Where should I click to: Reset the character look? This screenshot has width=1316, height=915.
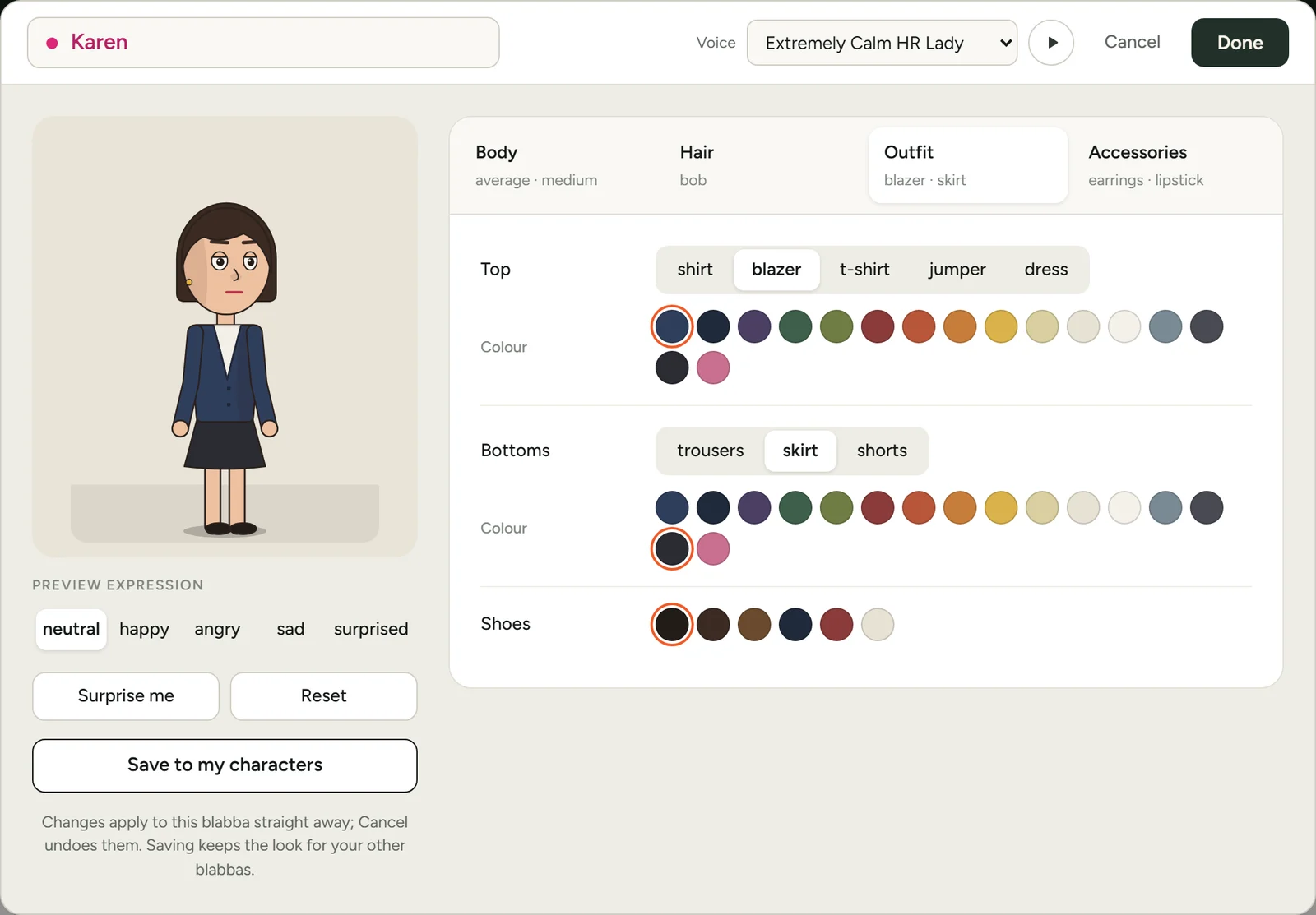pyautogui.click(x=323, y=696)
